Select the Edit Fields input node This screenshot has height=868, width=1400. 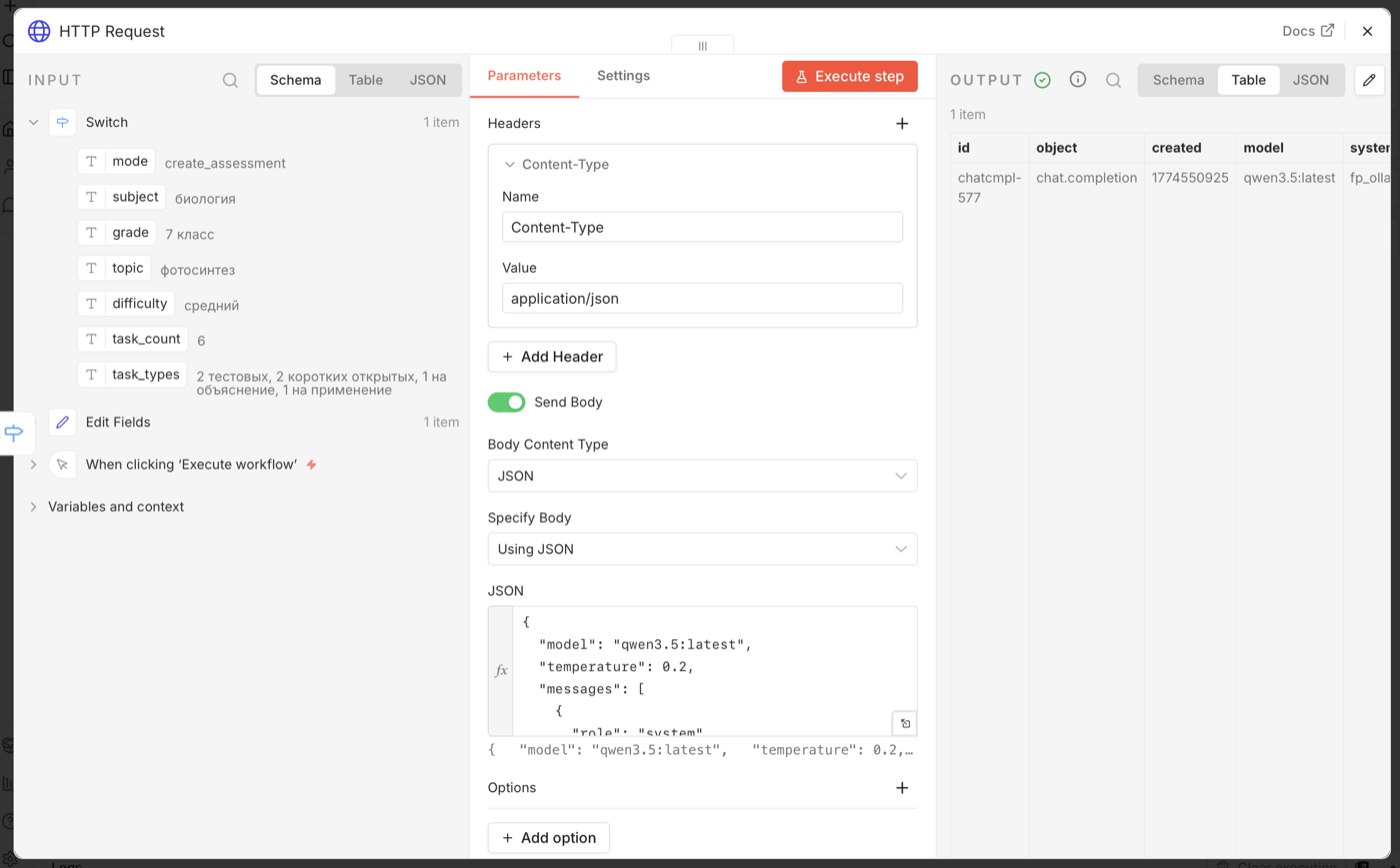pyautogui.click(x=118, y=422)
